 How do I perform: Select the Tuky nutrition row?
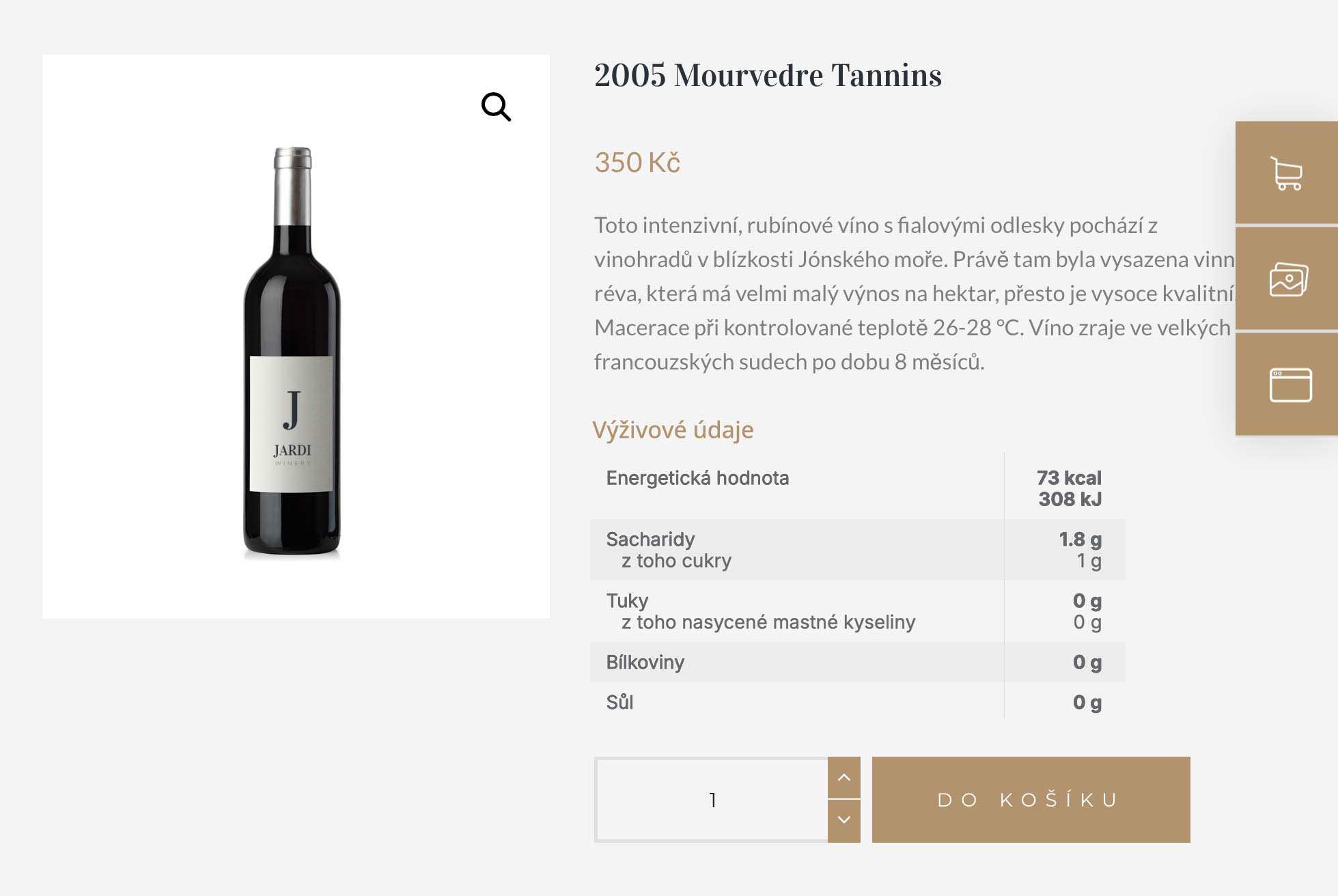pyautogui.click(x=857, y=611)
